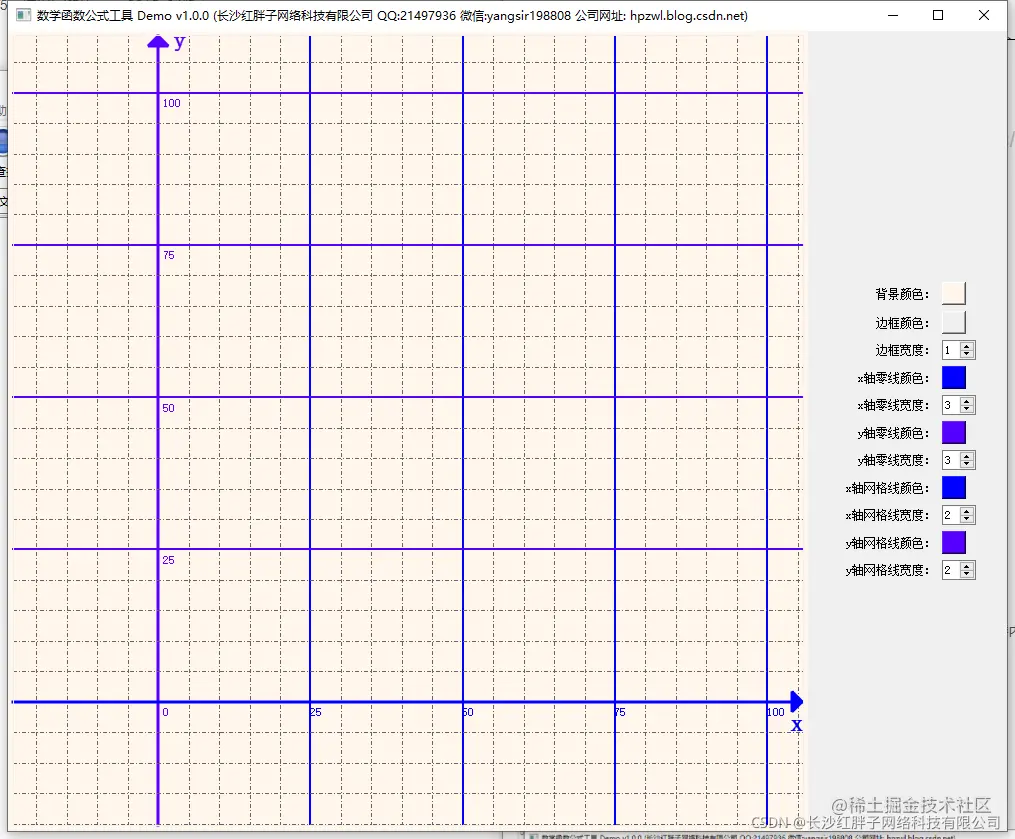Click the 0 origin label
1015x839 pixels.
pos(165,712)
